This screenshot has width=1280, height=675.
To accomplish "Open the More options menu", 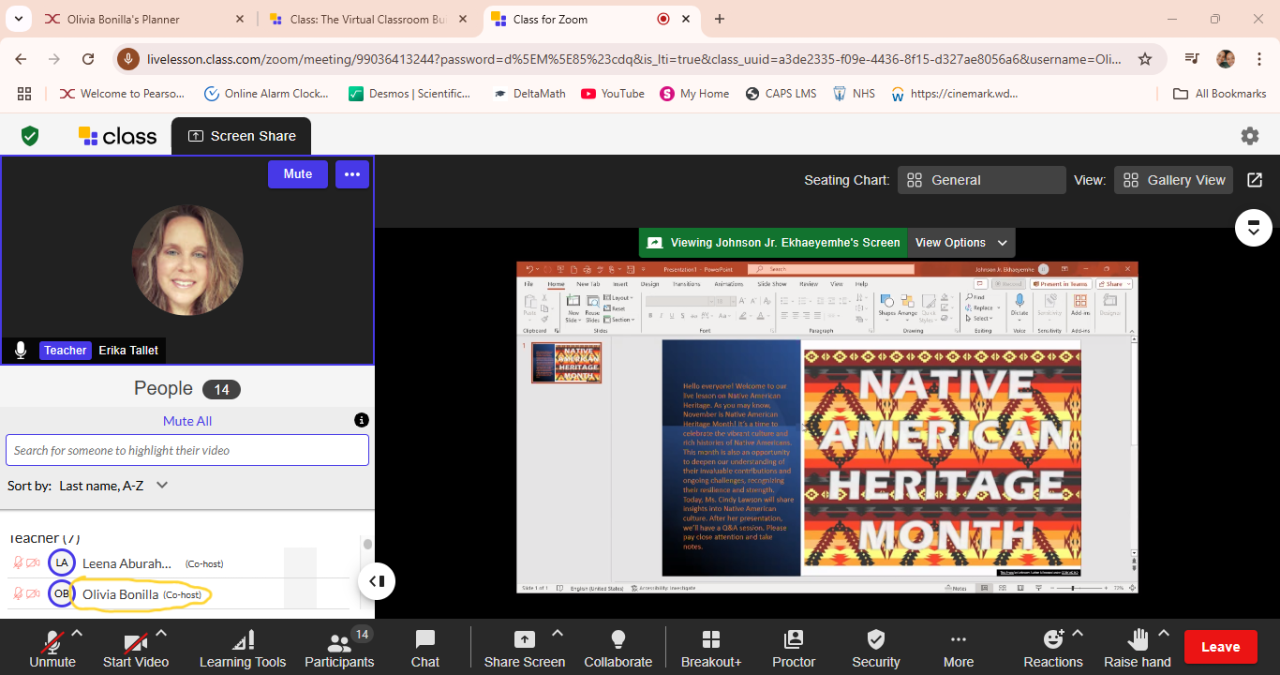I will (x=958, y=649).
